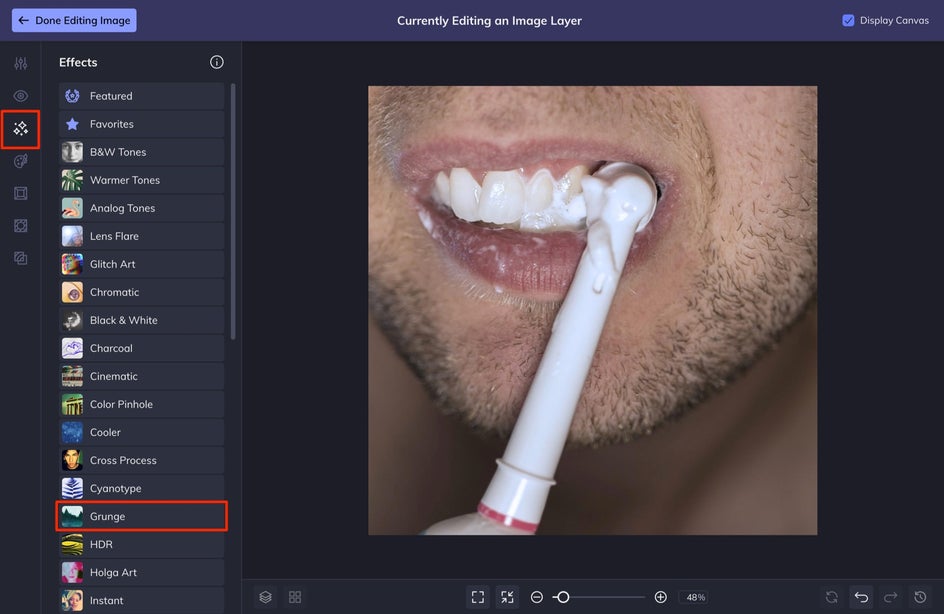Click the shrink-to-fit arrows icon
Screen dimensions: 944x614
coord(508,597)
